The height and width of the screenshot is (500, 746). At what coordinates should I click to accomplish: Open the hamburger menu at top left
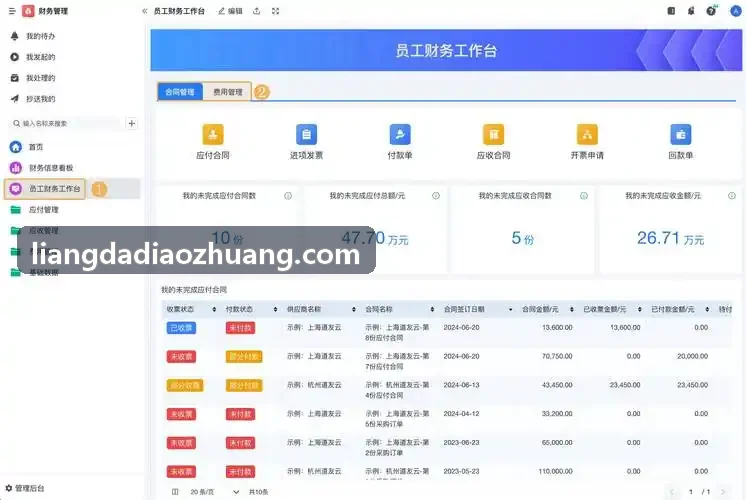[12, 11]
